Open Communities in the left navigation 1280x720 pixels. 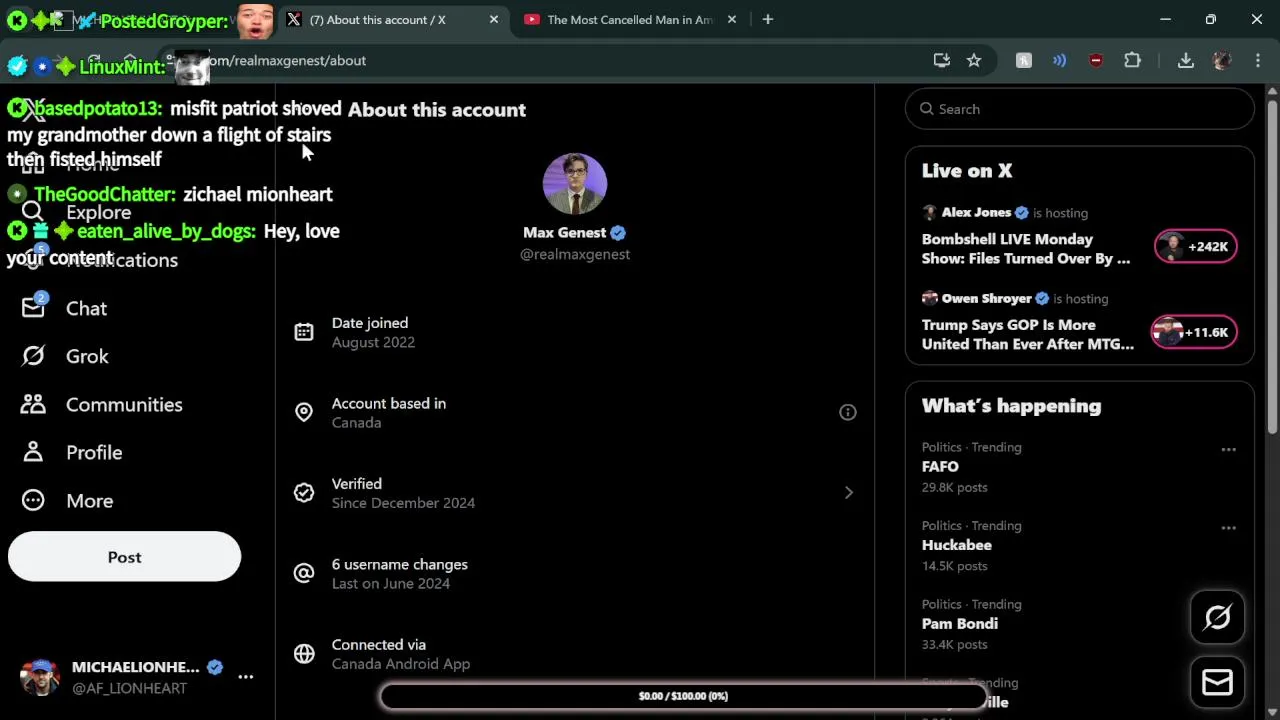[124, 404]
